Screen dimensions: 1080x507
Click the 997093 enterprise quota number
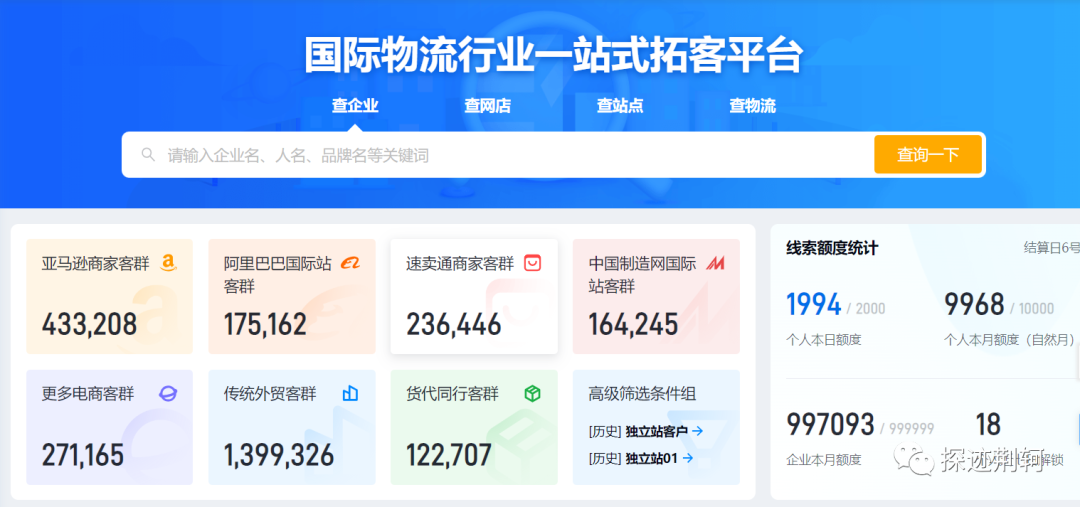[831, 425]
